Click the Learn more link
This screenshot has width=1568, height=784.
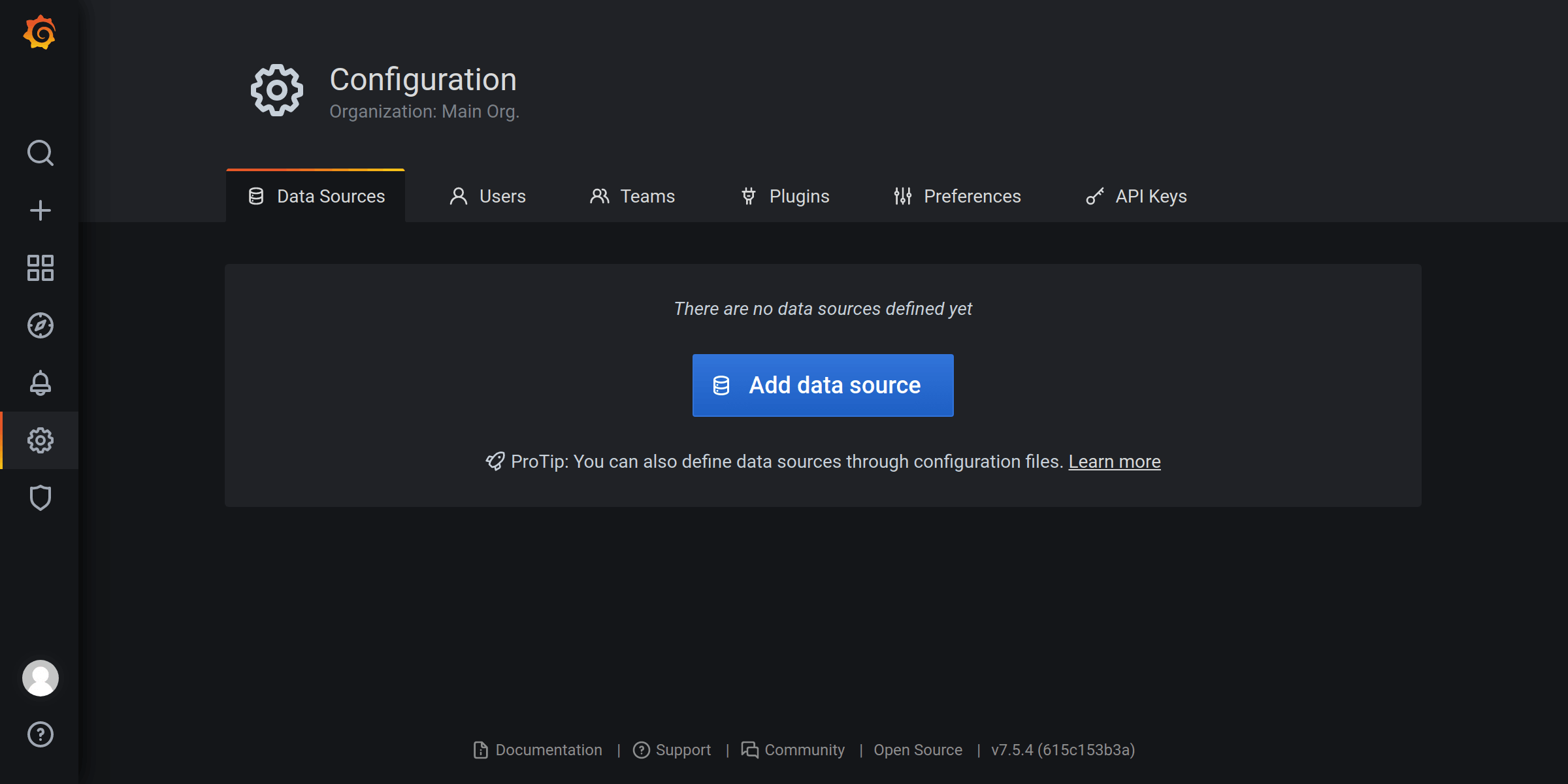tap(1114, 461)
